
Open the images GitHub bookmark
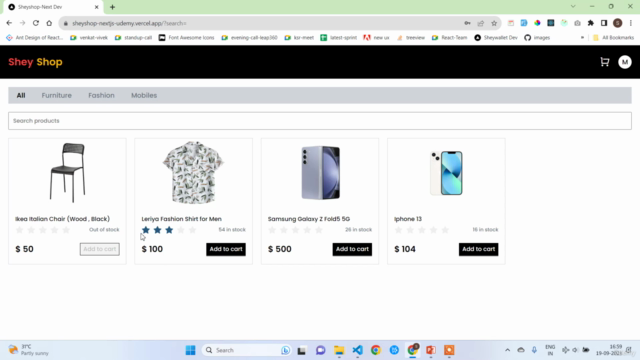point(537,38)
